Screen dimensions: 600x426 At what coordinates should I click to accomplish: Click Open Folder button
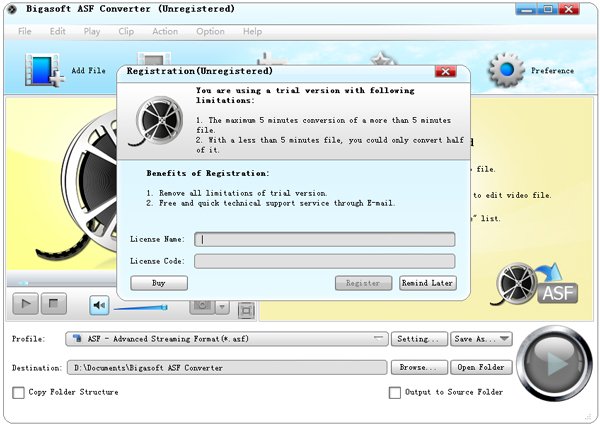point(481,367)
